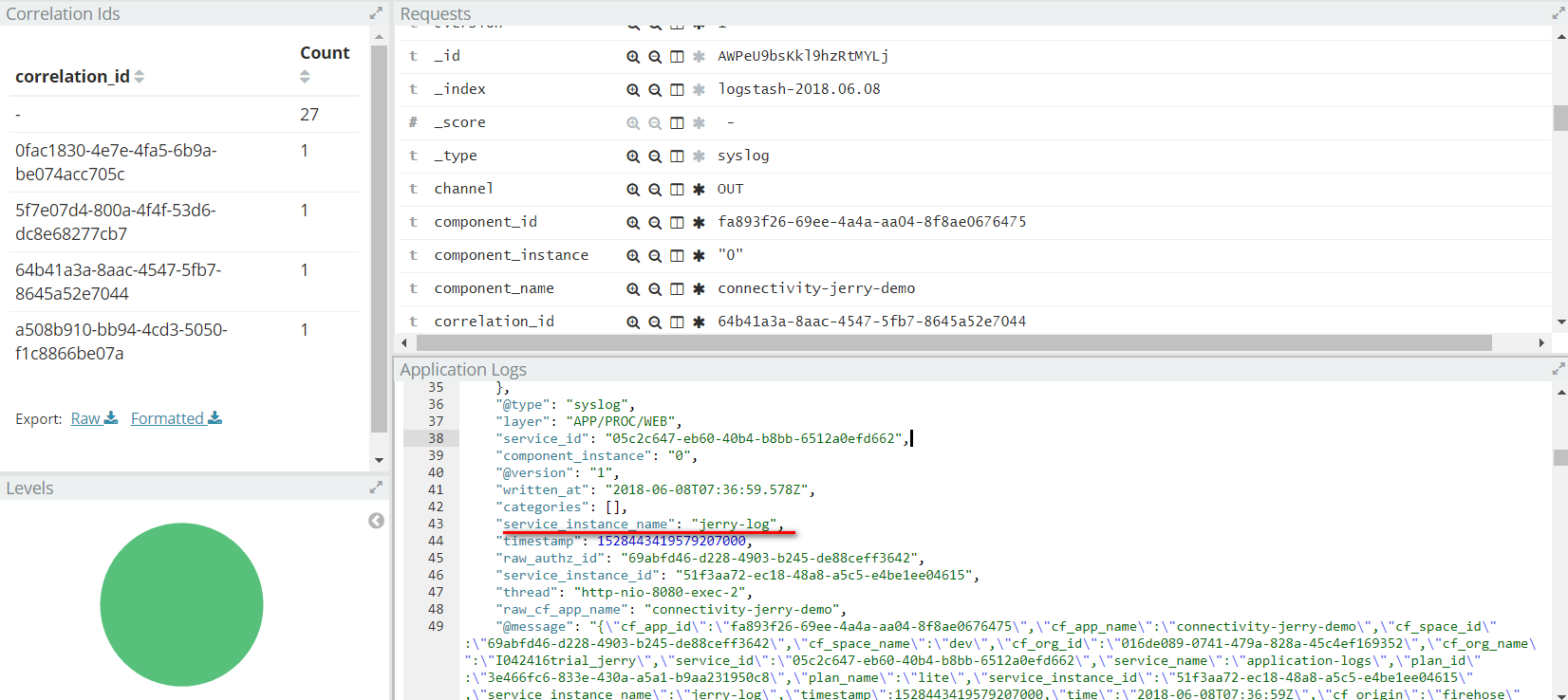Image resolution: width=1568 pixels, height=700 pixels.
Task: Expand the Requests panel fullscreen
Action: pos(1558,13)
